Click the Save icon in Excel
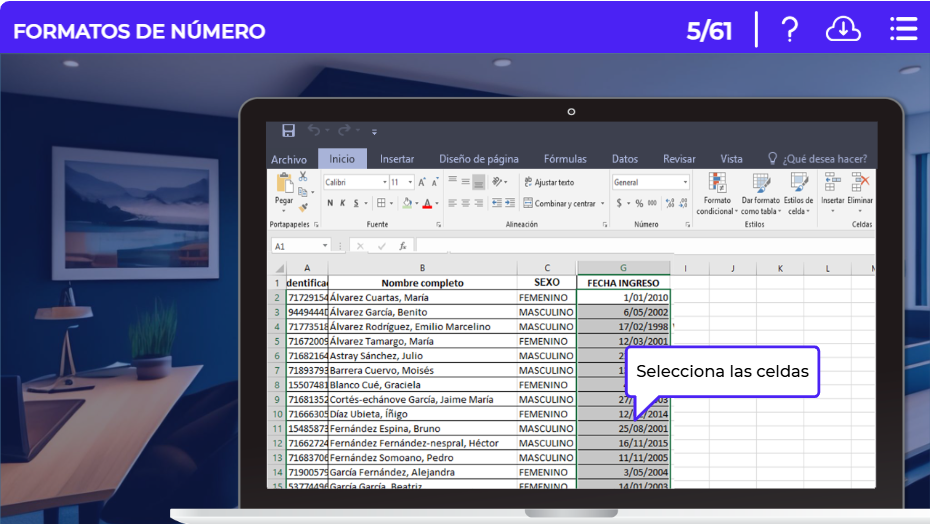Viewport: 931px width, 524px height. pyautogui.click(x=288, y=131)
